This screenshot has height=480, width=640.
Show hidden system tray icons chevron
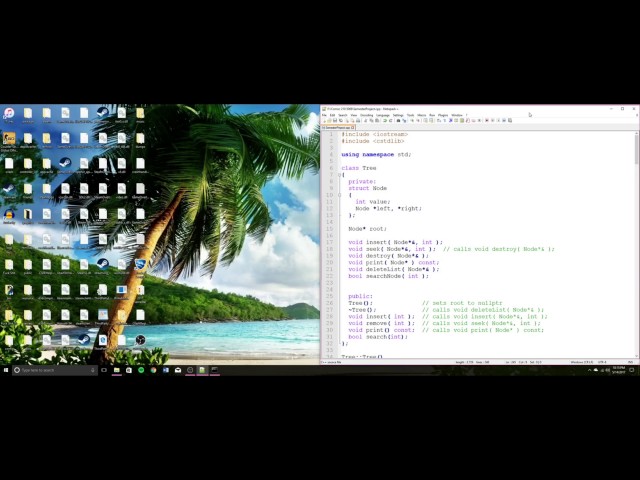(x=589, y=370)
